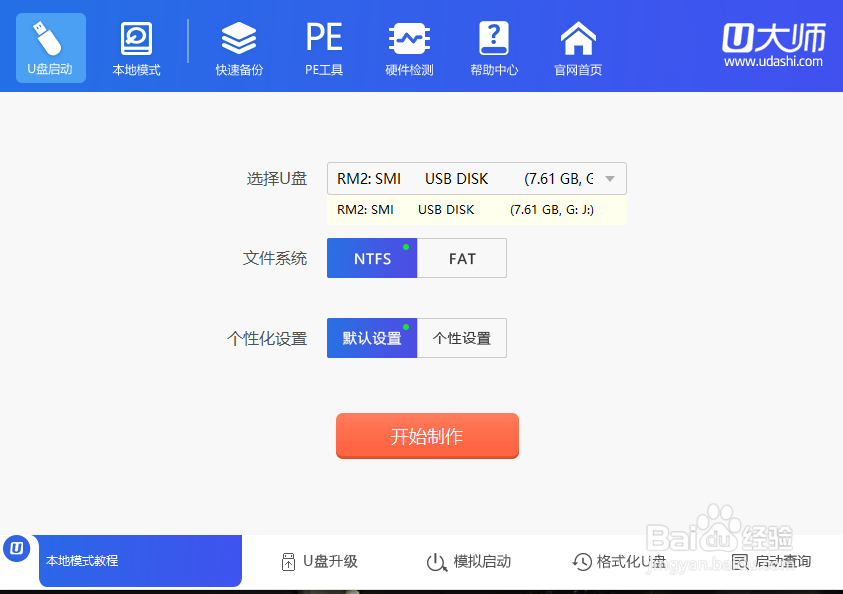This screenshot has height=594, width=843.
Task: Click the U盘升级 icon at bottom
Action: click(x=318, y=562)
